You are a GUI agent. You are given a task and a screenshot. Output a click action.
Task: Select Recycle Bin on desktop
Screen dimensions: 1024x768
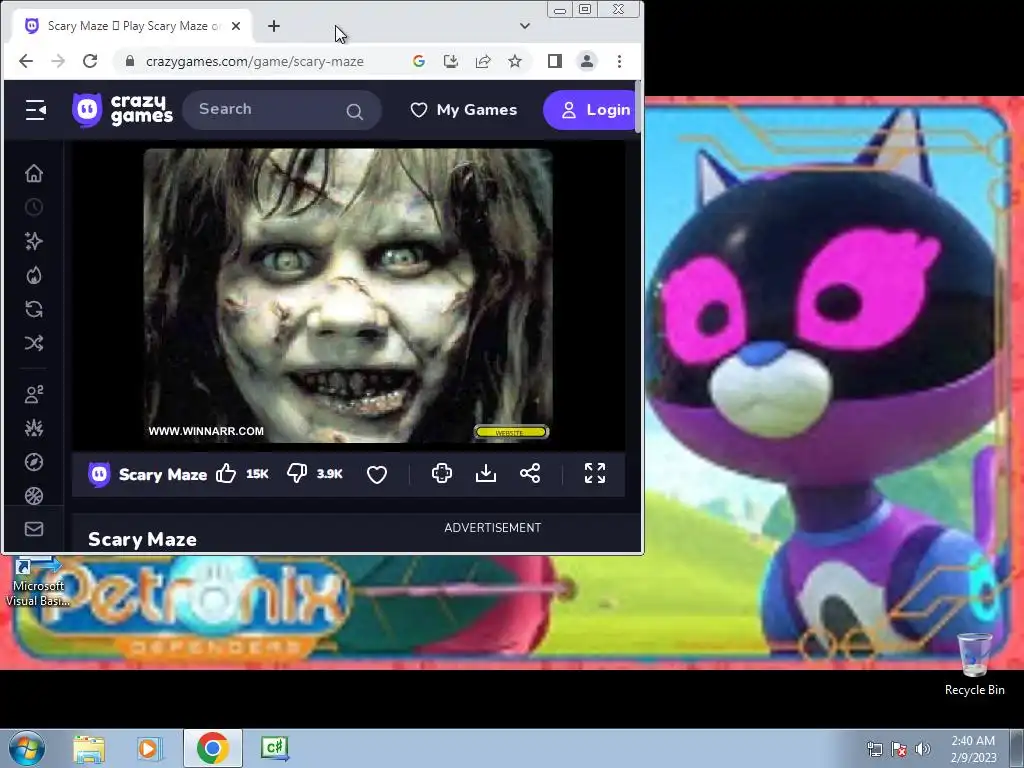[974, 664]
